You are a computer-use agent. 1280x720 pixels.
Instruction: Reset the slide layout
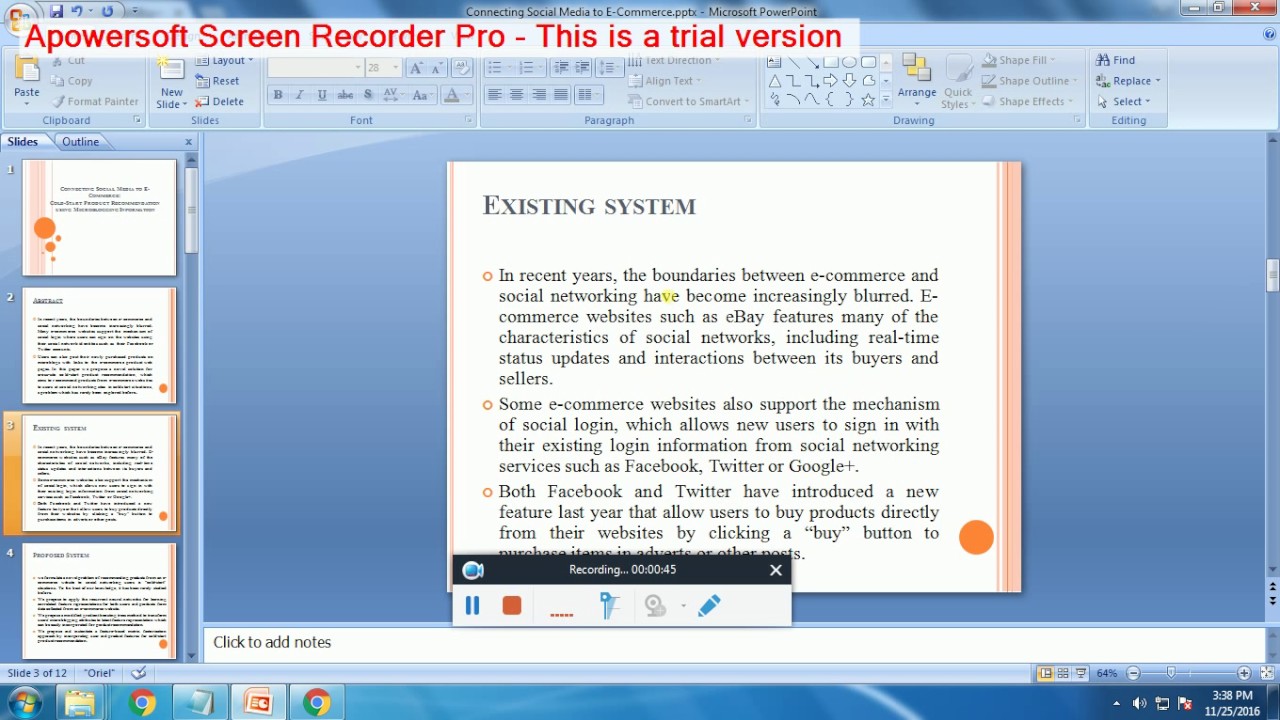pos(217,81)
